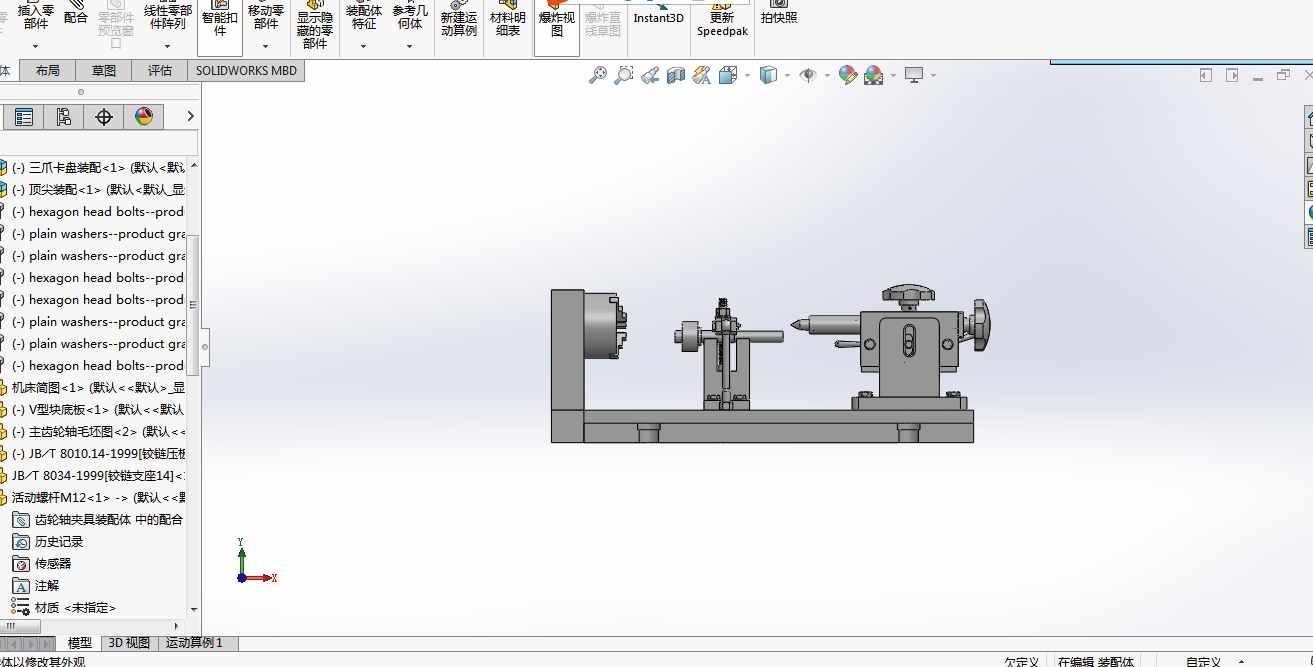The image size is (1313, 667).
Task: Switch to the PropertyManager tab icon
Action: coord(23,117)
